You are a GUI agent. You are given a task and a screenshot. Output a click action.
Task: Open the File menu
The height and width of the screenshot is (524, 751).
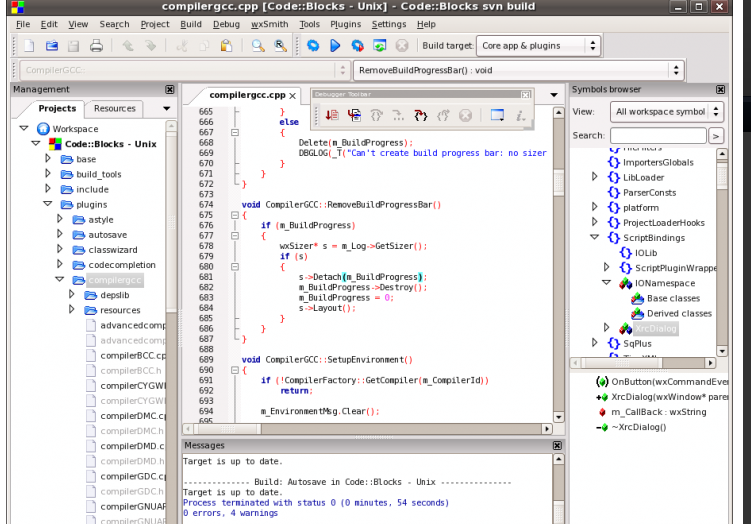click(23, 24)
